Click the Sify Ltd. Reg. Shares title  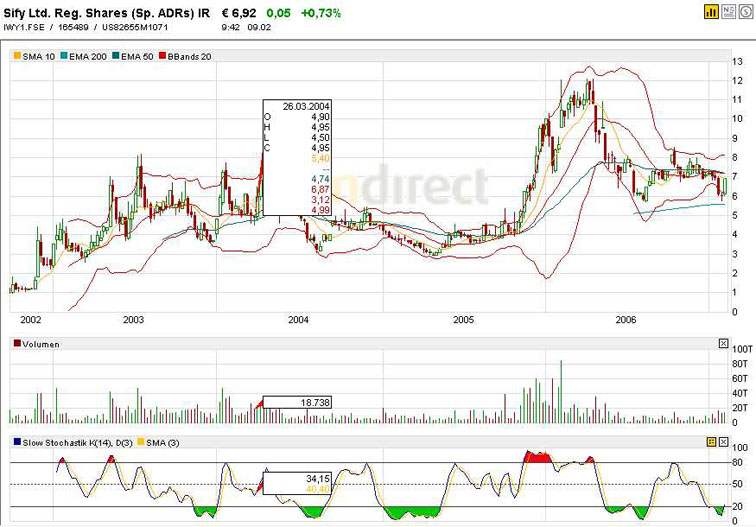pos(106,13)
